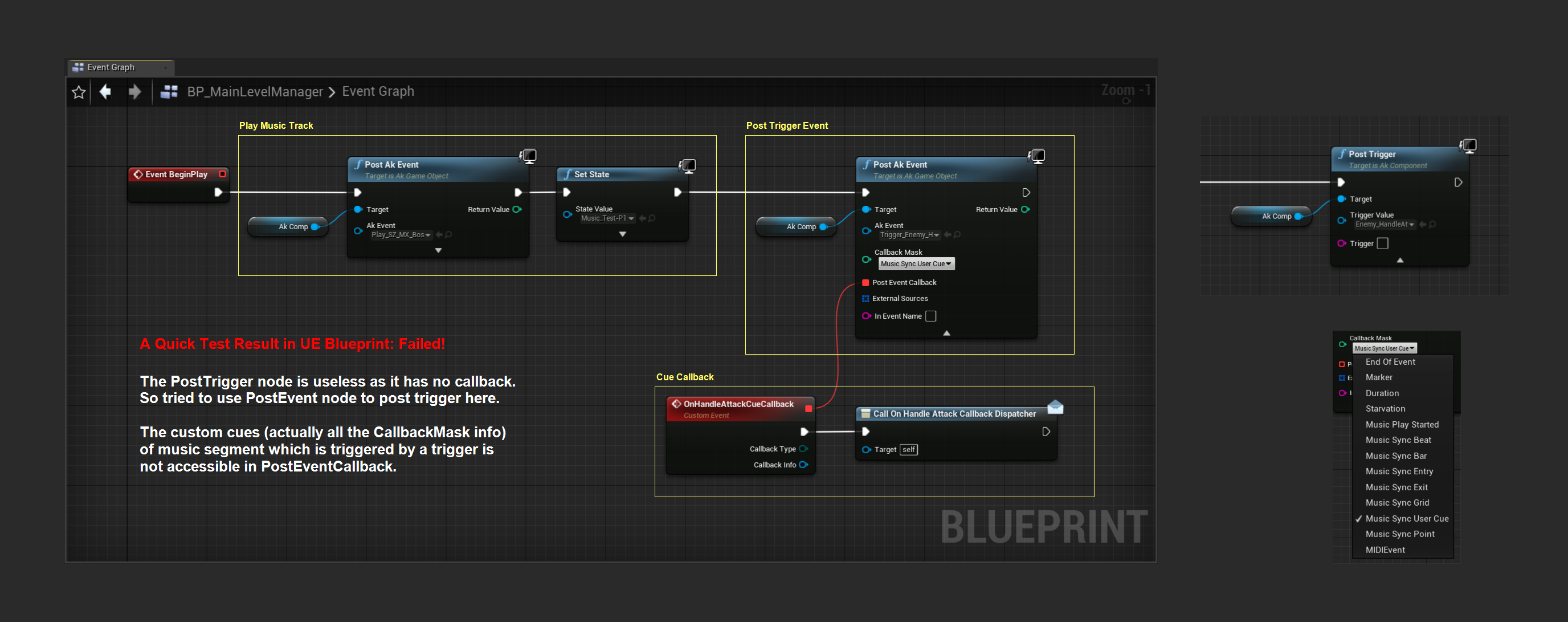This screenshot has width=1568, height=622.
Task: Expand the Set State node's advanced pins
Action: [622, 234]
